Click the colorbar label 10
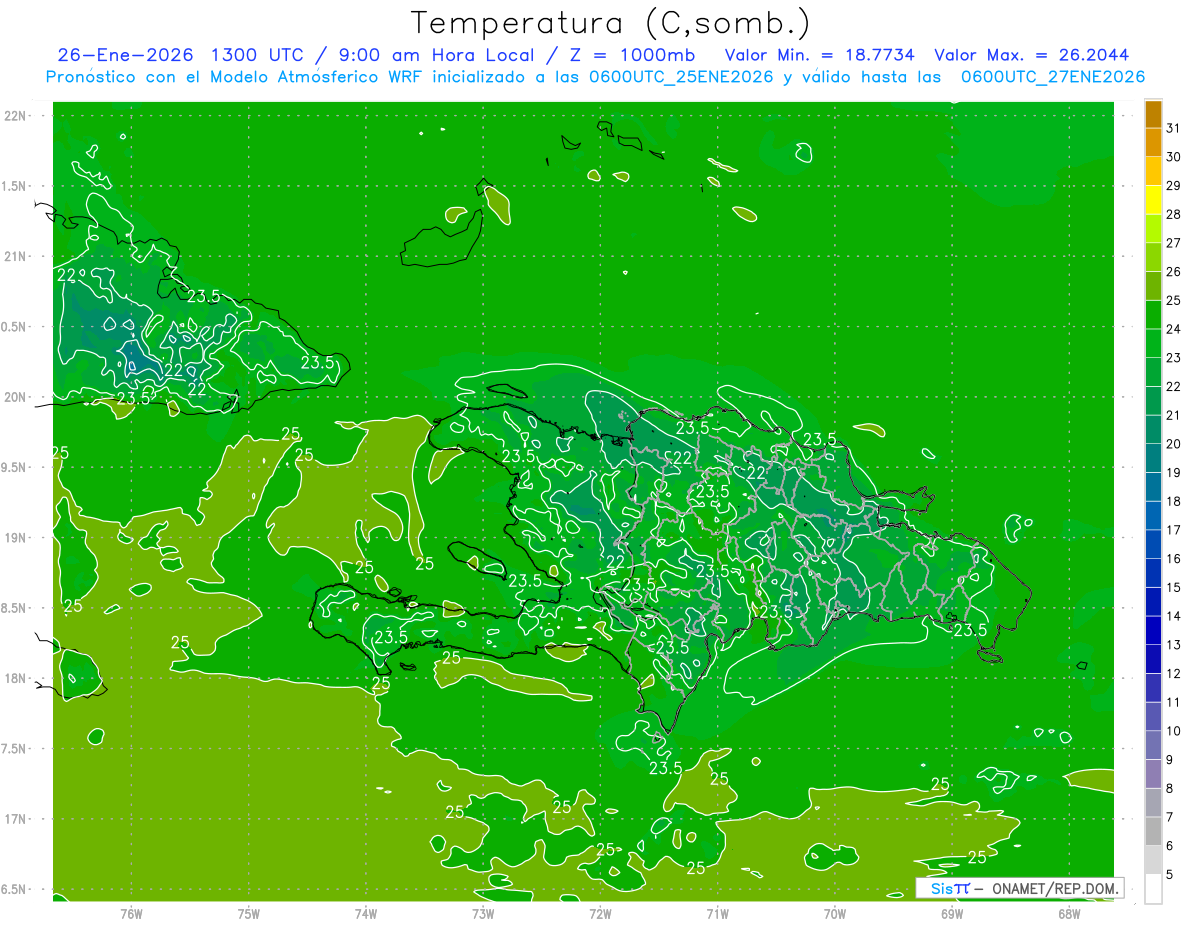Screen dimensions: 1200x927 [x=1174, y=731]
